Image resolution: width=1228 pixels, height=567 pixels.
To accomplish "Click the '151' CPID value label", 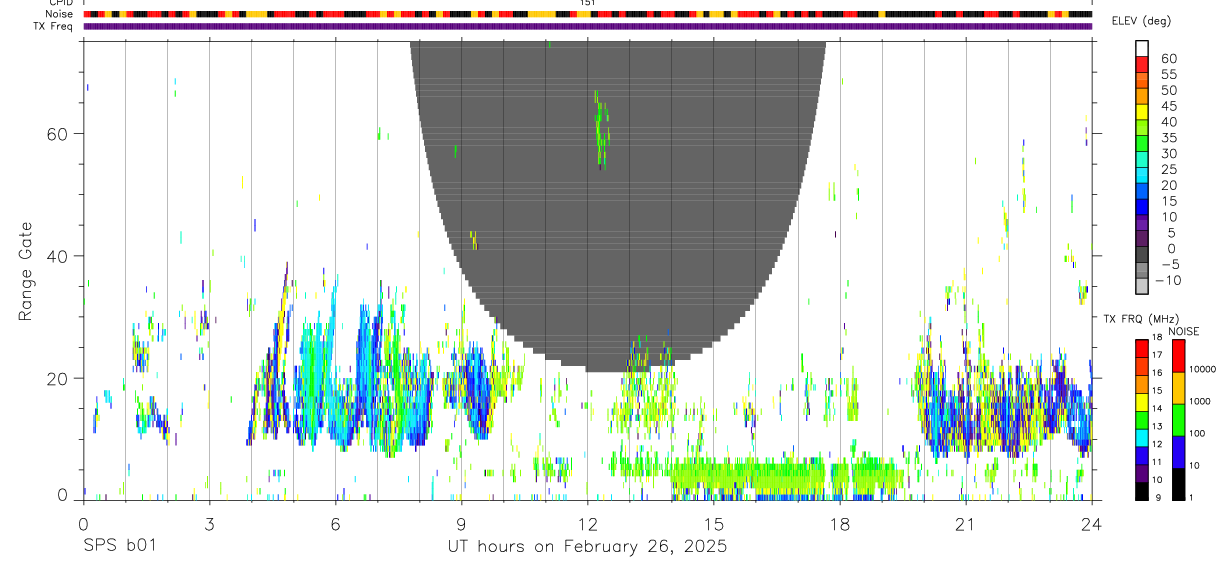I will 588,3.
